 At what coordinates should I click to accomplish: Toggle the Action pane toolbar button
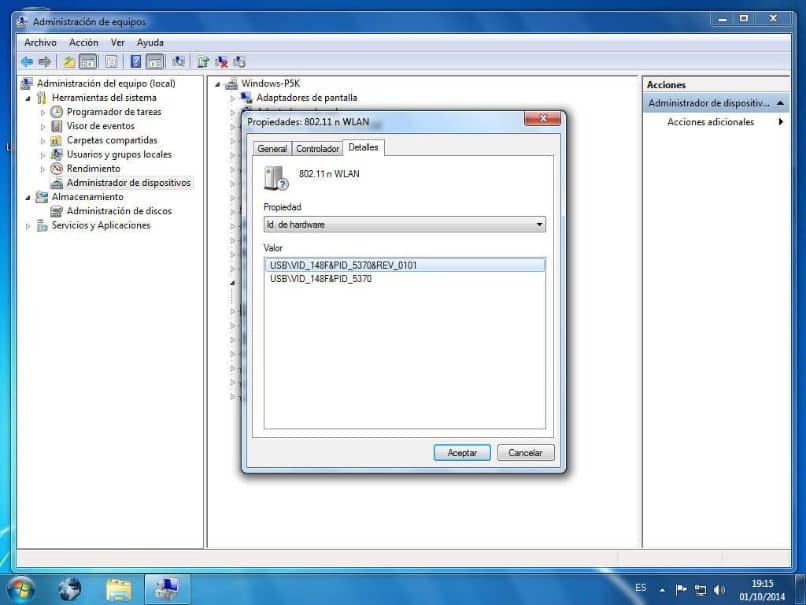154,62
